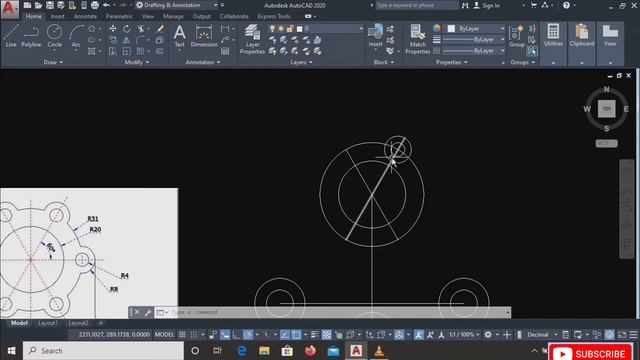The image size is (640, 360).
Task: Expand the Annotation panel
Action: (203, 62)
